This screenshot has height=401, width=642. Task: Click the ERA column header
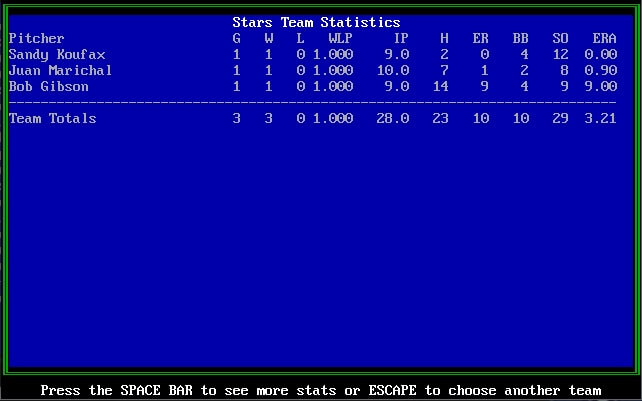[604, 39]
